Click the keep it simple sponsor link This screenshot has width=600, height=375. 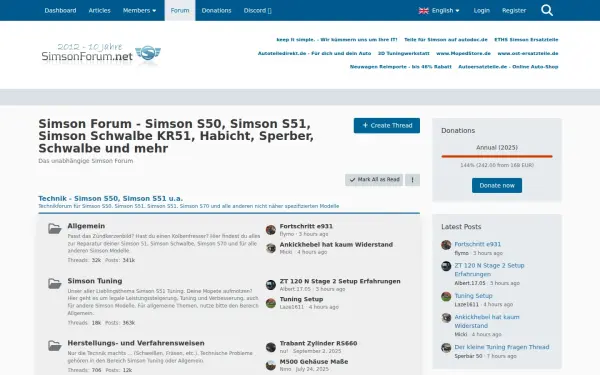click(337, 40)
